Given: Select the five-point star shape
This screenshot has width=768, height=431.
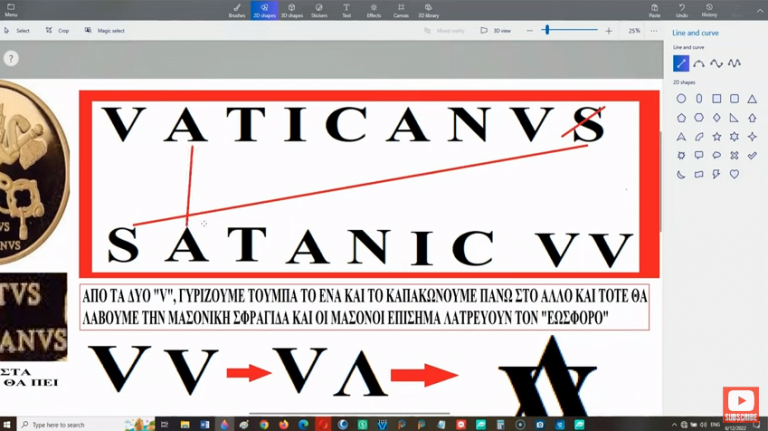Looking at the screenshot, I should click(x=717, y=137).
